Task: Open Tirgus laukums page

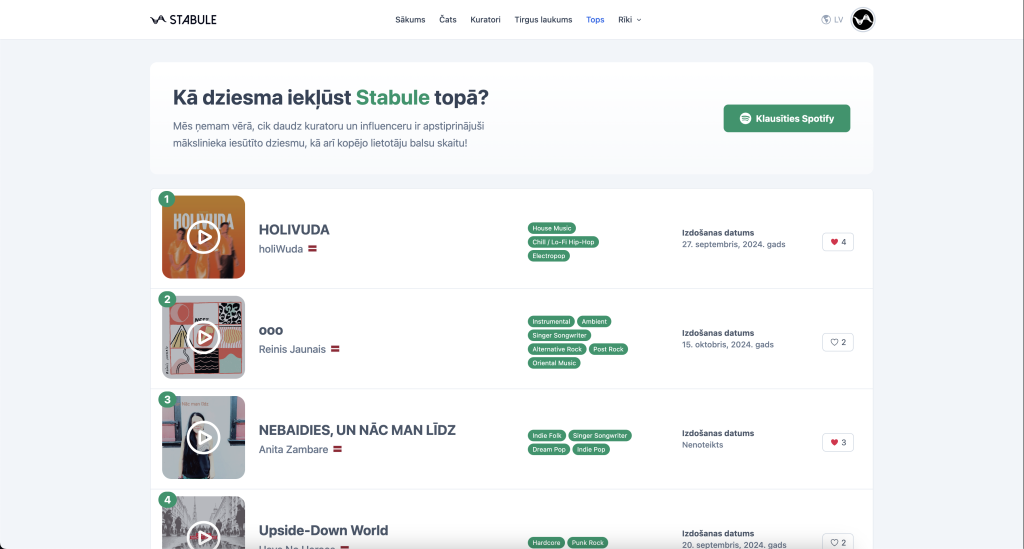Action: click(543, 19)
